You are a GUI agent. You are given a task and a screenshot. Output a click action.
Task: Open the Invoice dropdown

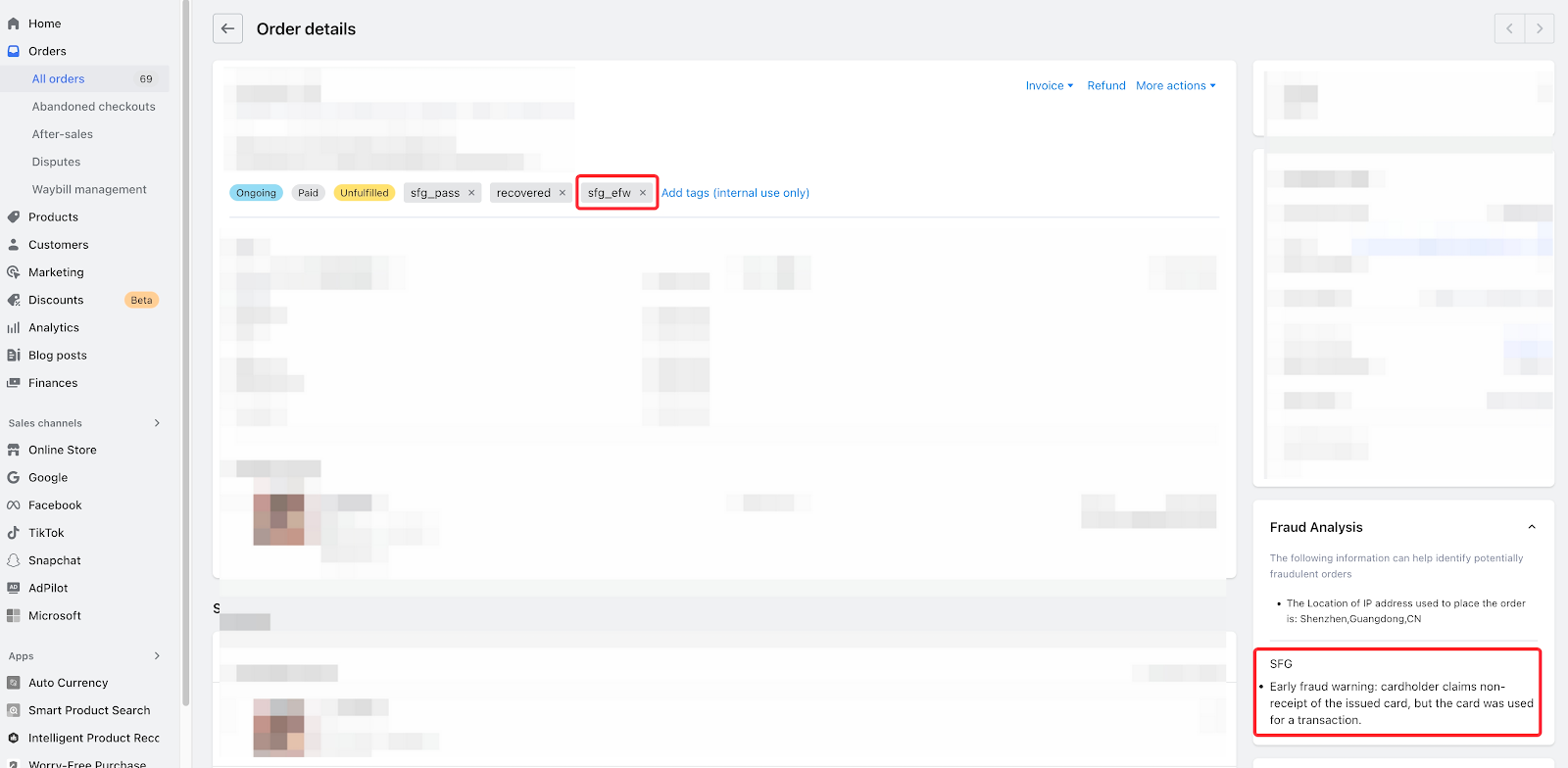1049,86
